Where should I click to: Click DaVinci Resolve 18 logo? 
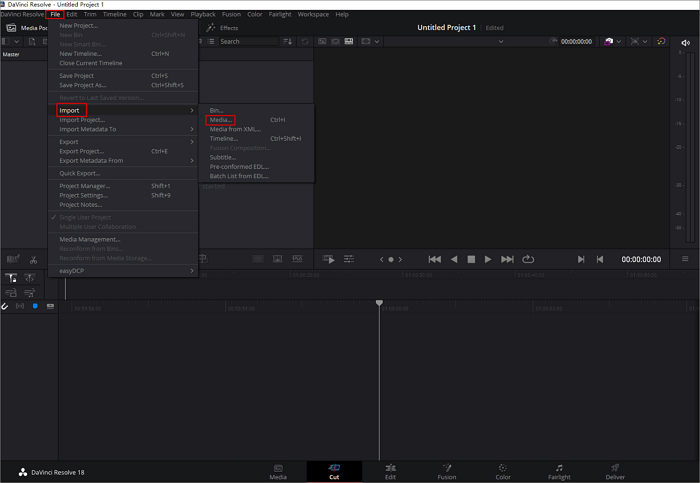tap(51, 472)
